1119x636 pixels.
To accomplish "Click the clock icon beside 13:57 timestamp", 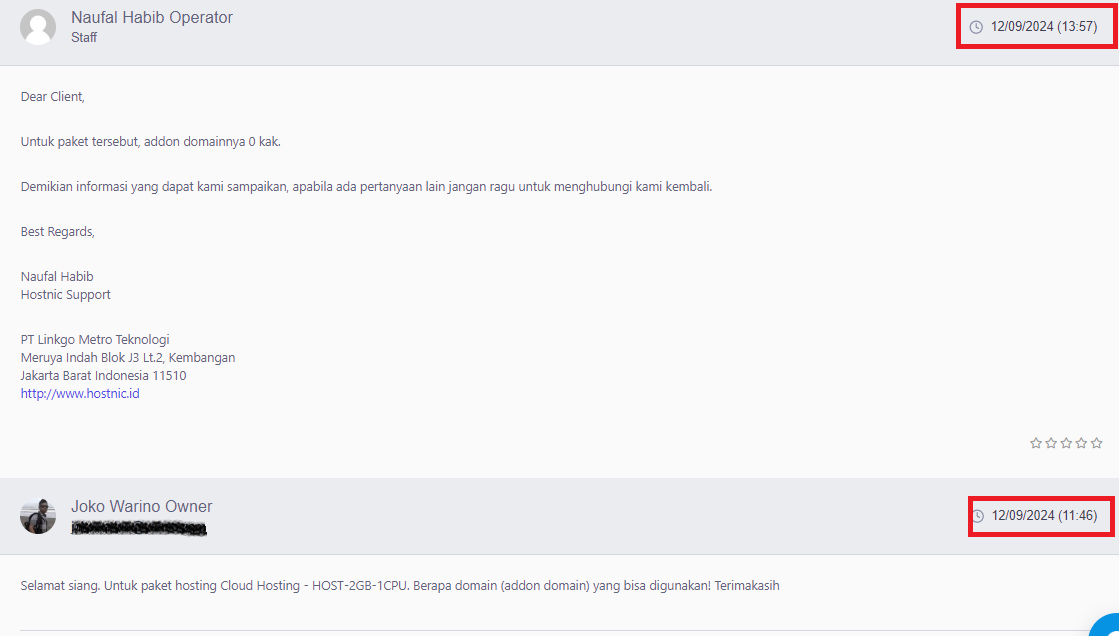I will coord(976,27).
